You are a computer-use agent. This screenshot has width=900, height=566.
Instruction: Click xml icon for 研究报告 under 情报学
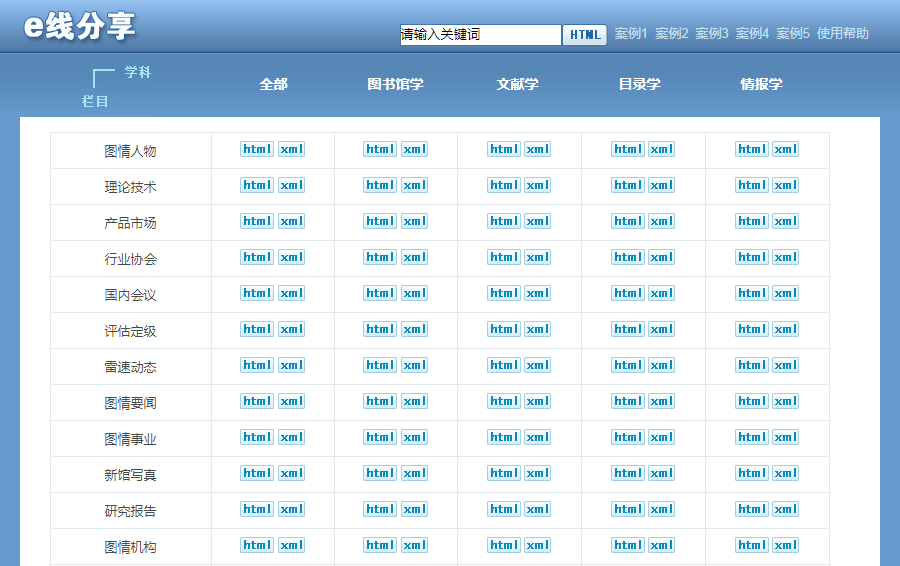pos(785,509)
